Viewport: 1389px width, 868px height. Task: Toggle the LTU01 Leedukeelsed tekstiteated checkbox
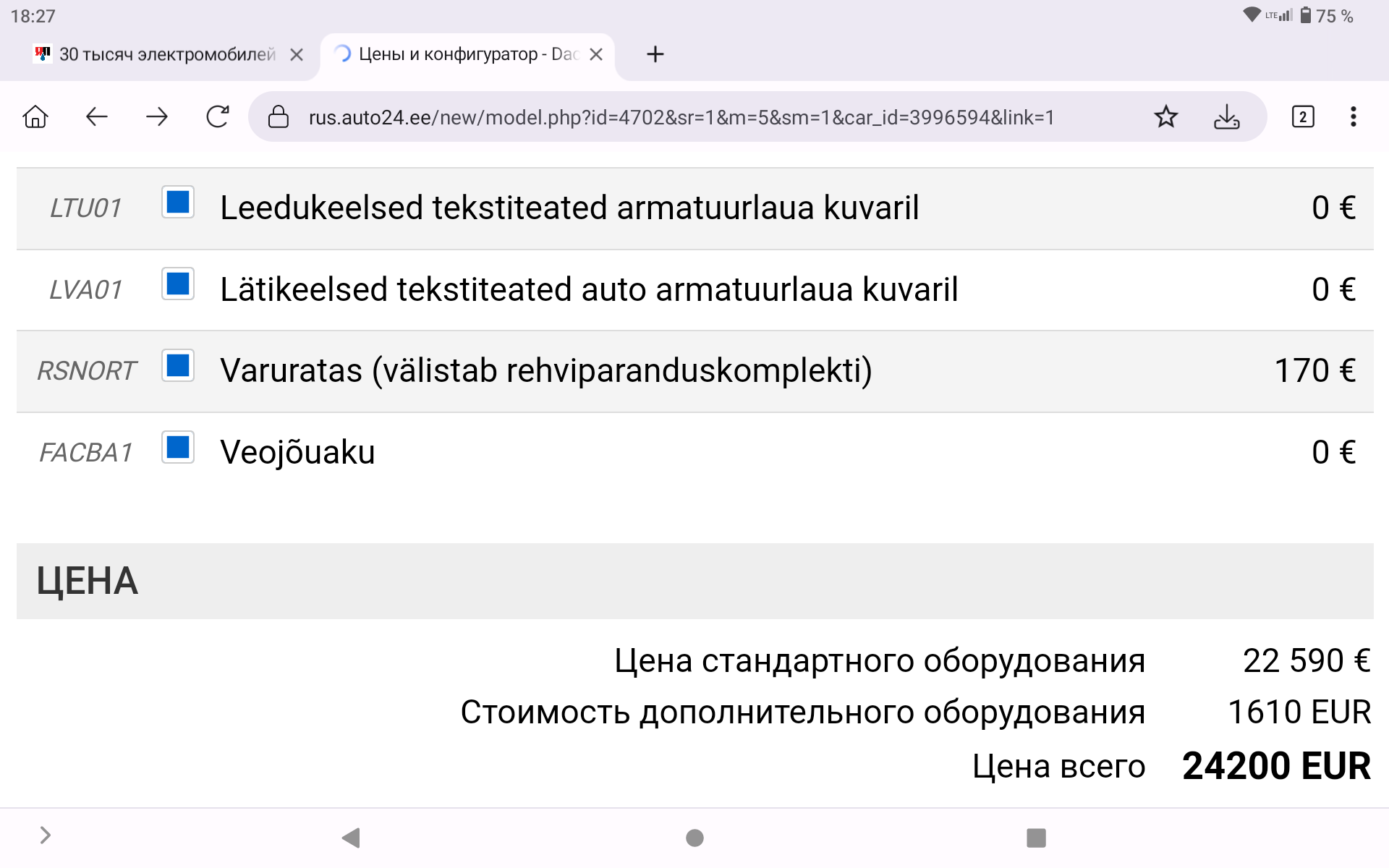[178, 202]
